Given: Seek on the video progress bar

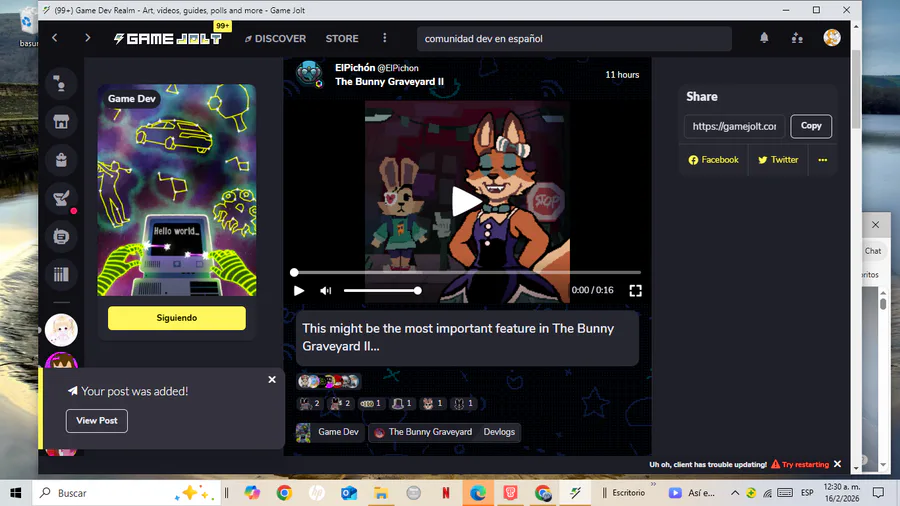Looking at the screenshot, I should click(467, 273).
